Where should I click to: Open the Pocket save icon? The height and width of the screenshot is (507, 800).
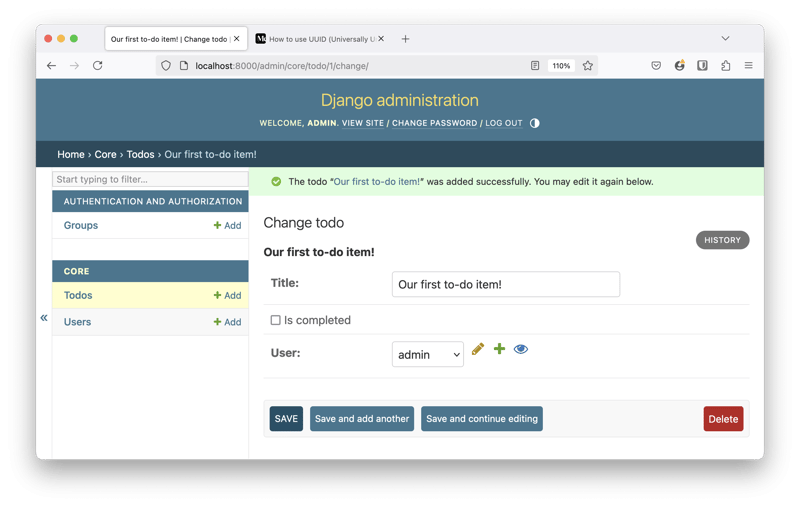pos(656,66)
